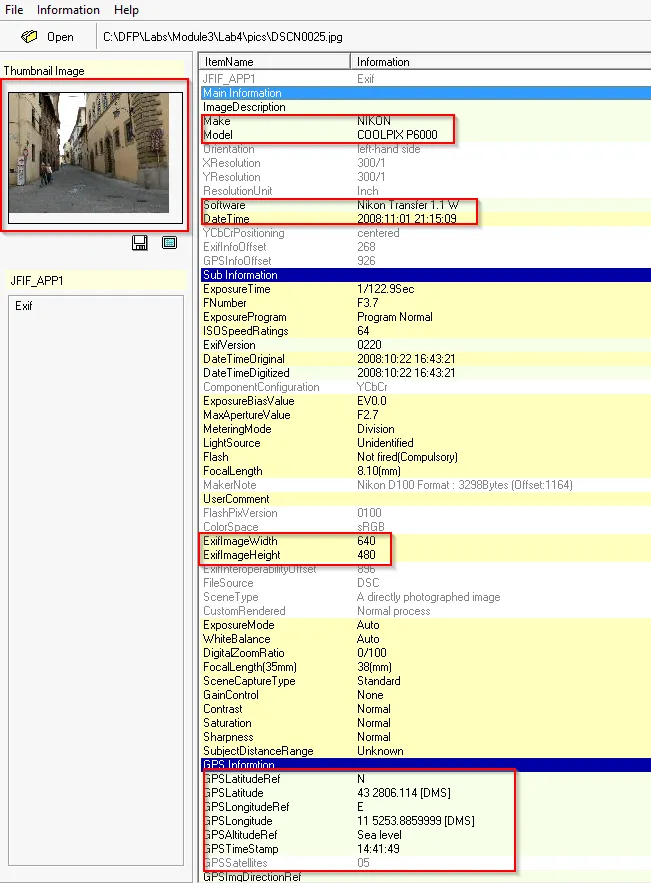Viewport: 651px width, 883px height.
Task: Open the Information menu
Action: [68, 10]
